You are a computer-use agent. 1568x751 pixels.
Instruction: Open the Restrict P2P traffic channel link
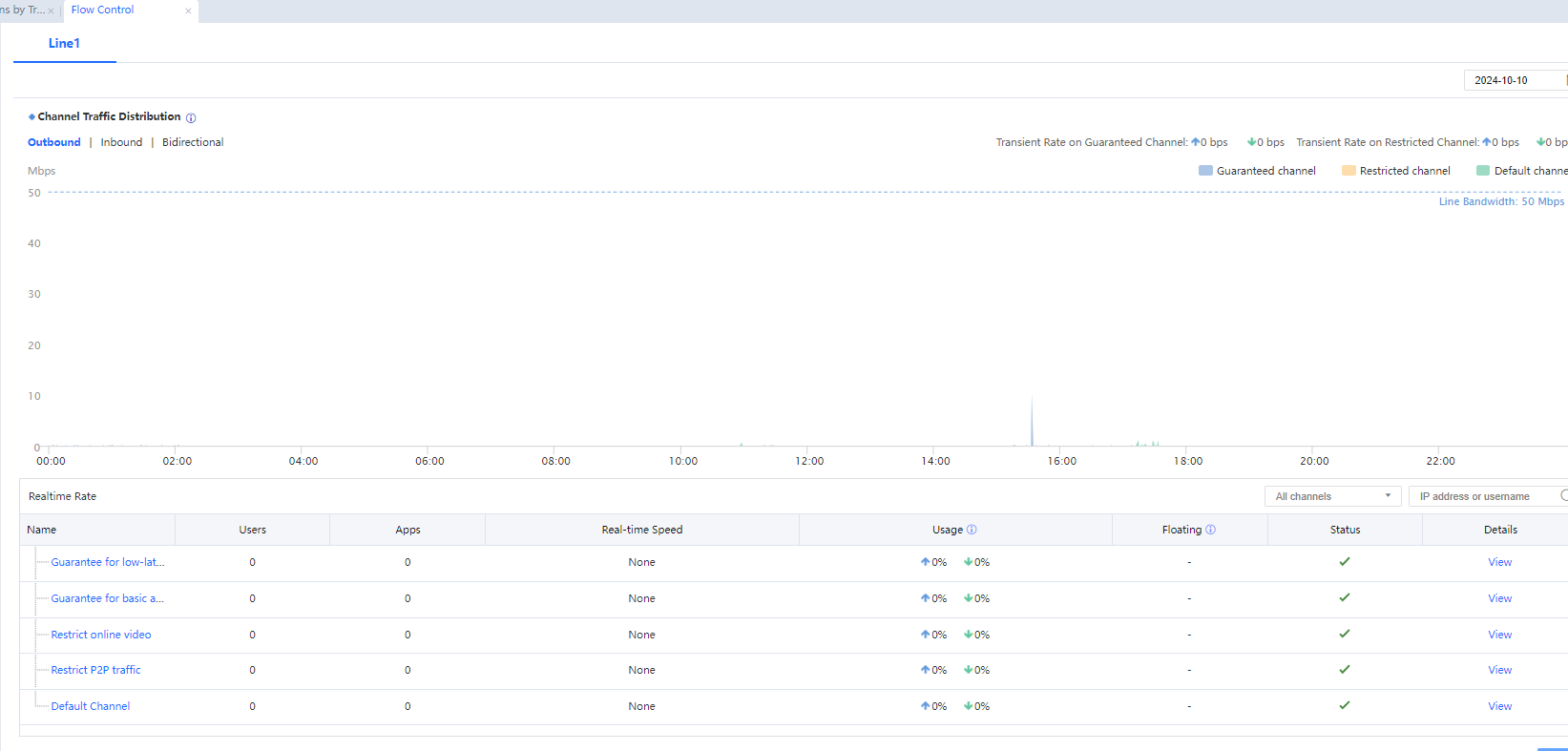coord(95,670)
